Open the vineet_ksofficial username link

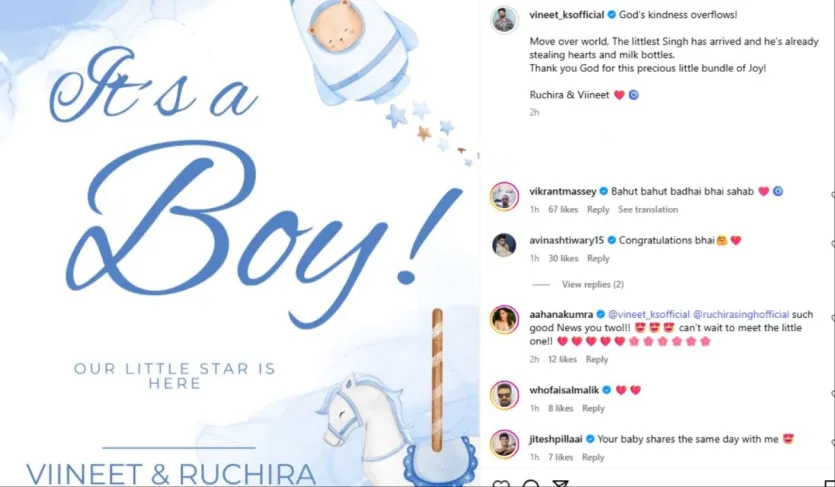click(x=567, y=15)
